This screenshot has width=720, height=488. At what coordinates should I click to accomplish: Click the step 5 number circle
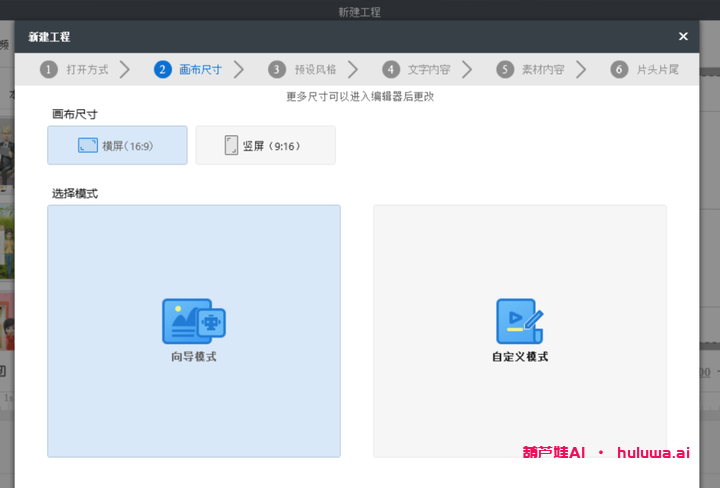point(505,70)
